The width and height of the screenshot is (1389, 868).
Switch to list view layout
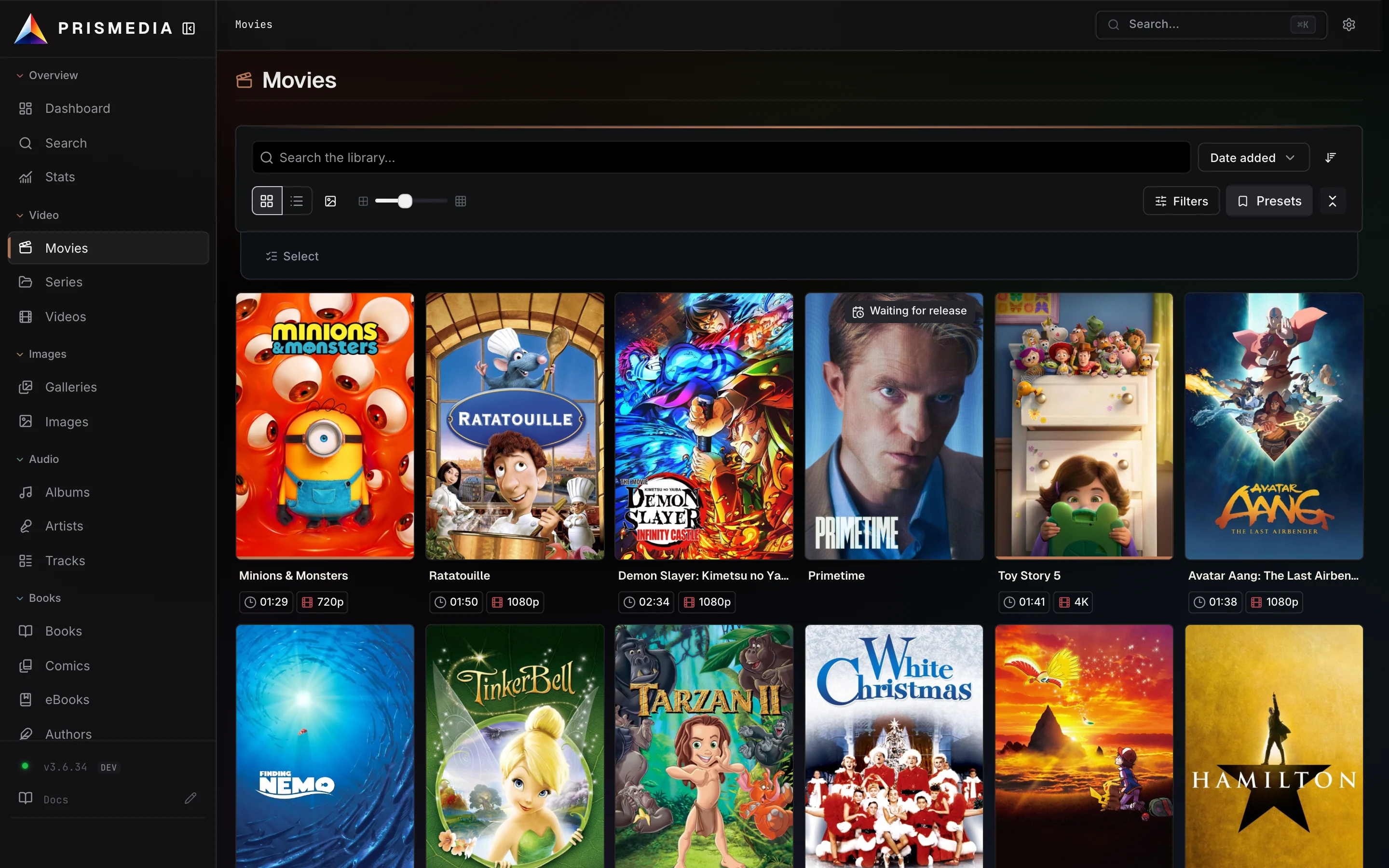297,201
